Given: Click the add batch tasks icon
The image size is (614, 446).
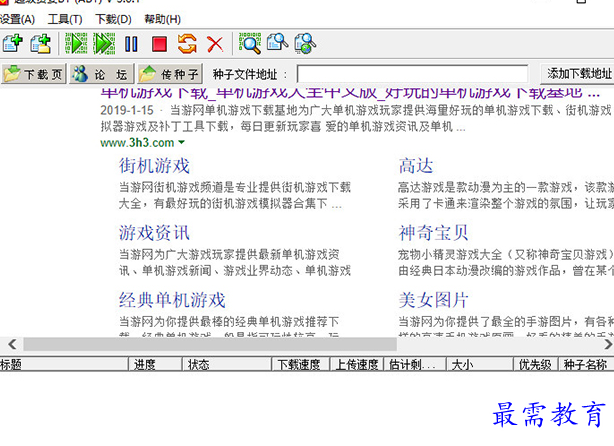Looking at the screenshot, I should tap(41, 43).
